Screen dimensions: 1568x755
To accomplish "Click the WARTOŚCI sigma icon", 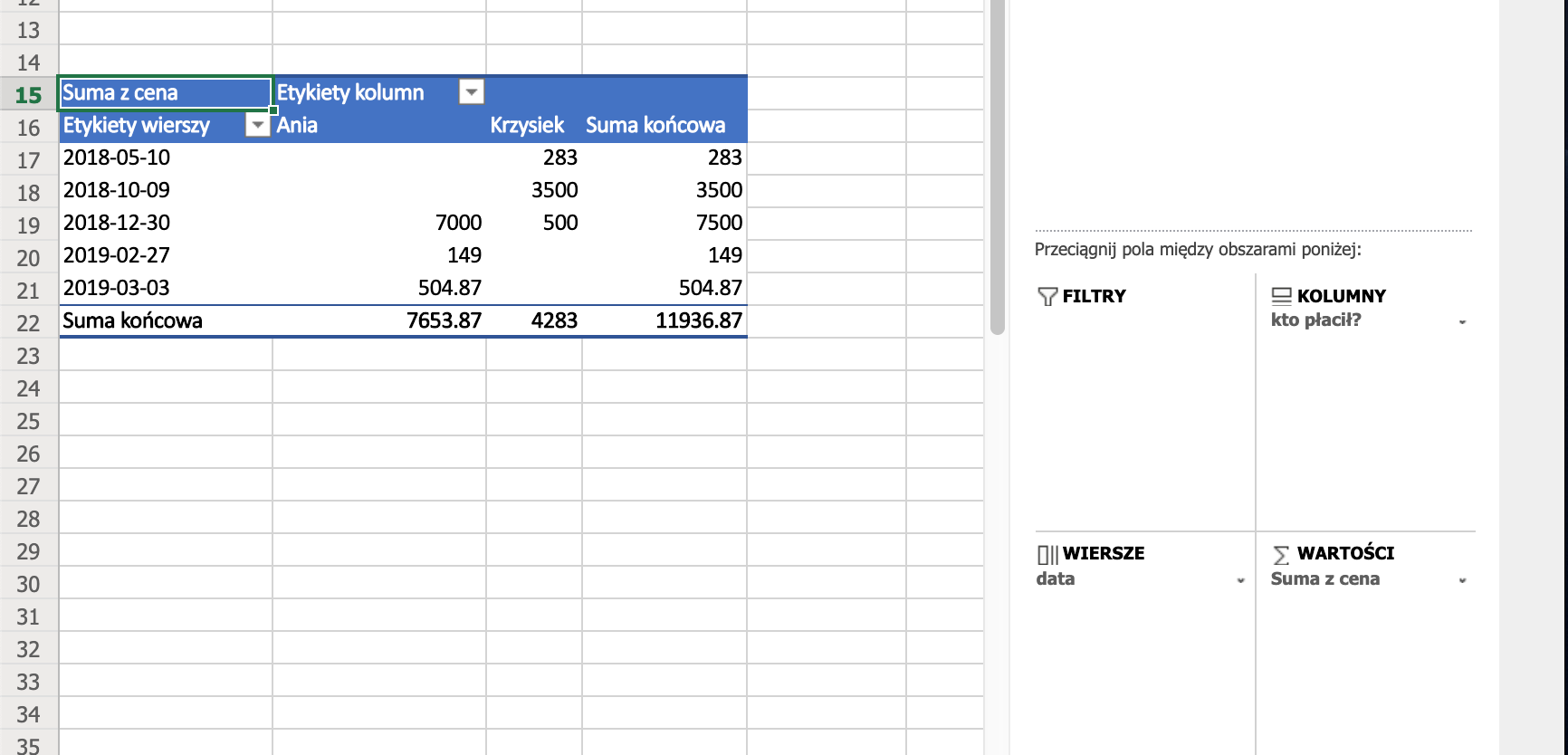I will (1281, 555).
